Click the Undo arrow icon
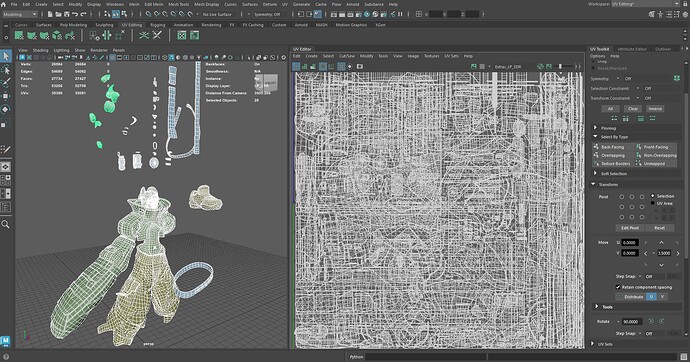 (x=75, y=14)
